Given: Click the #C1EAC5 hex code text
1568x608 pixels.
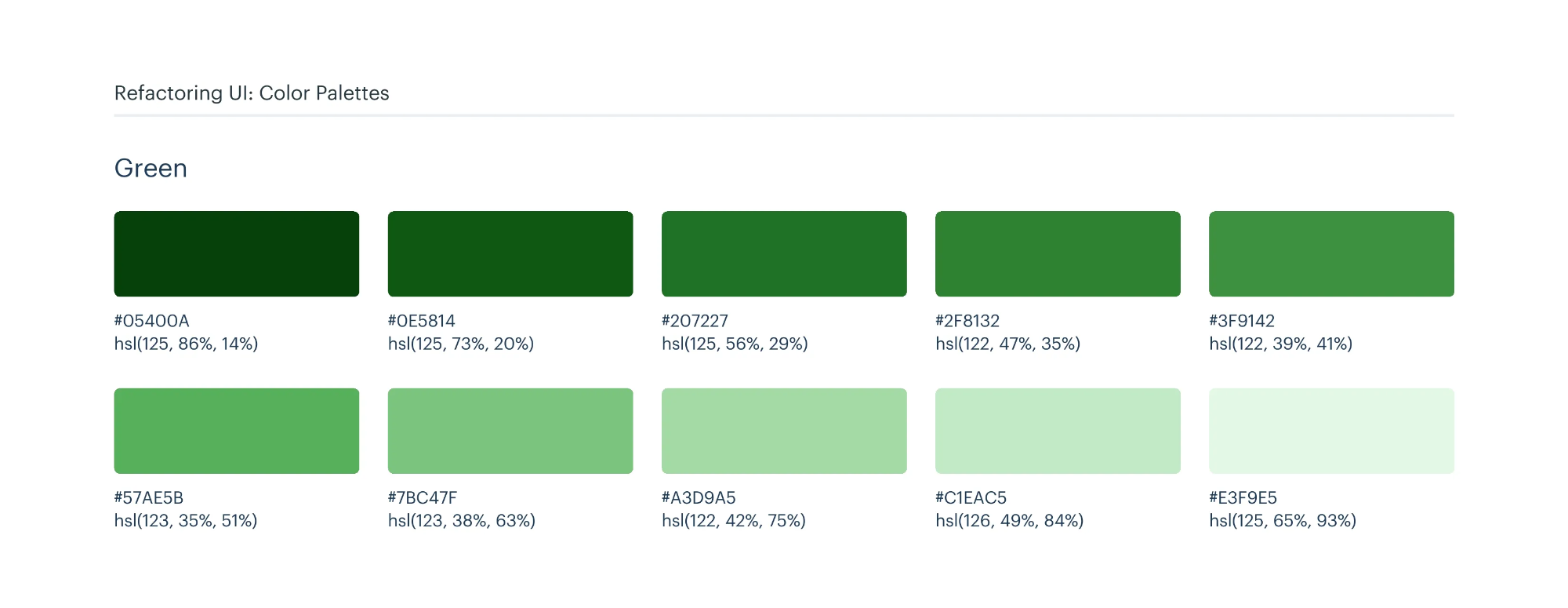Looking at the screenshot, I should click(971, 498).
